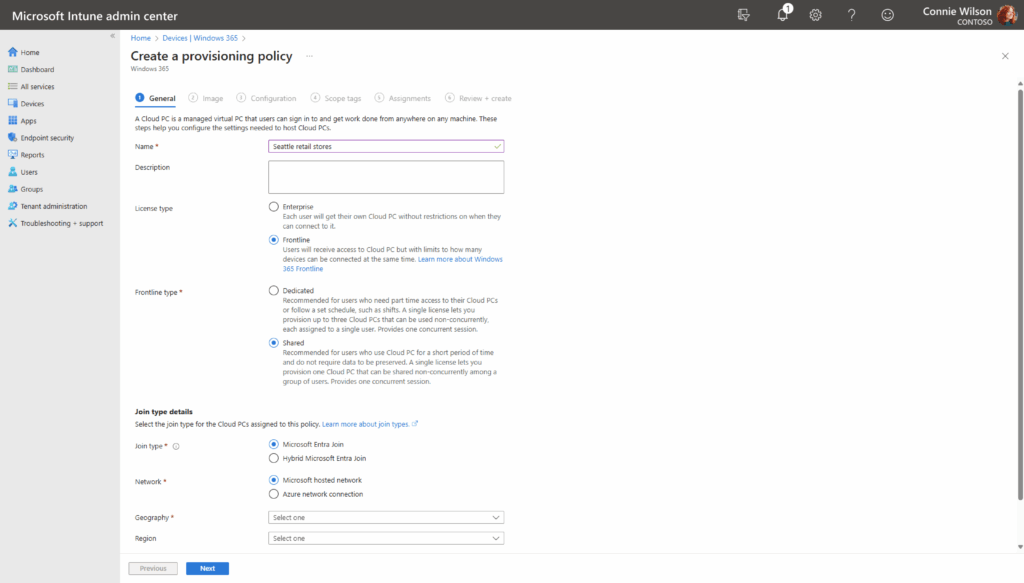The height and width of the screenshot is (583, 1024).
Task: Open the Apps sidebar icon
Action: coord(12,121)
